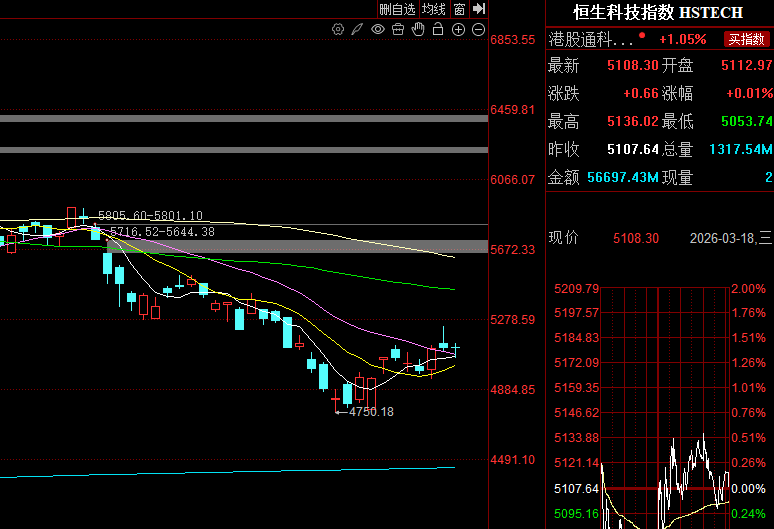Click the upper gray horizontal band on chart
Image resolution: width=774 pixels, height=529 pixels.
(x=244, y=118)
